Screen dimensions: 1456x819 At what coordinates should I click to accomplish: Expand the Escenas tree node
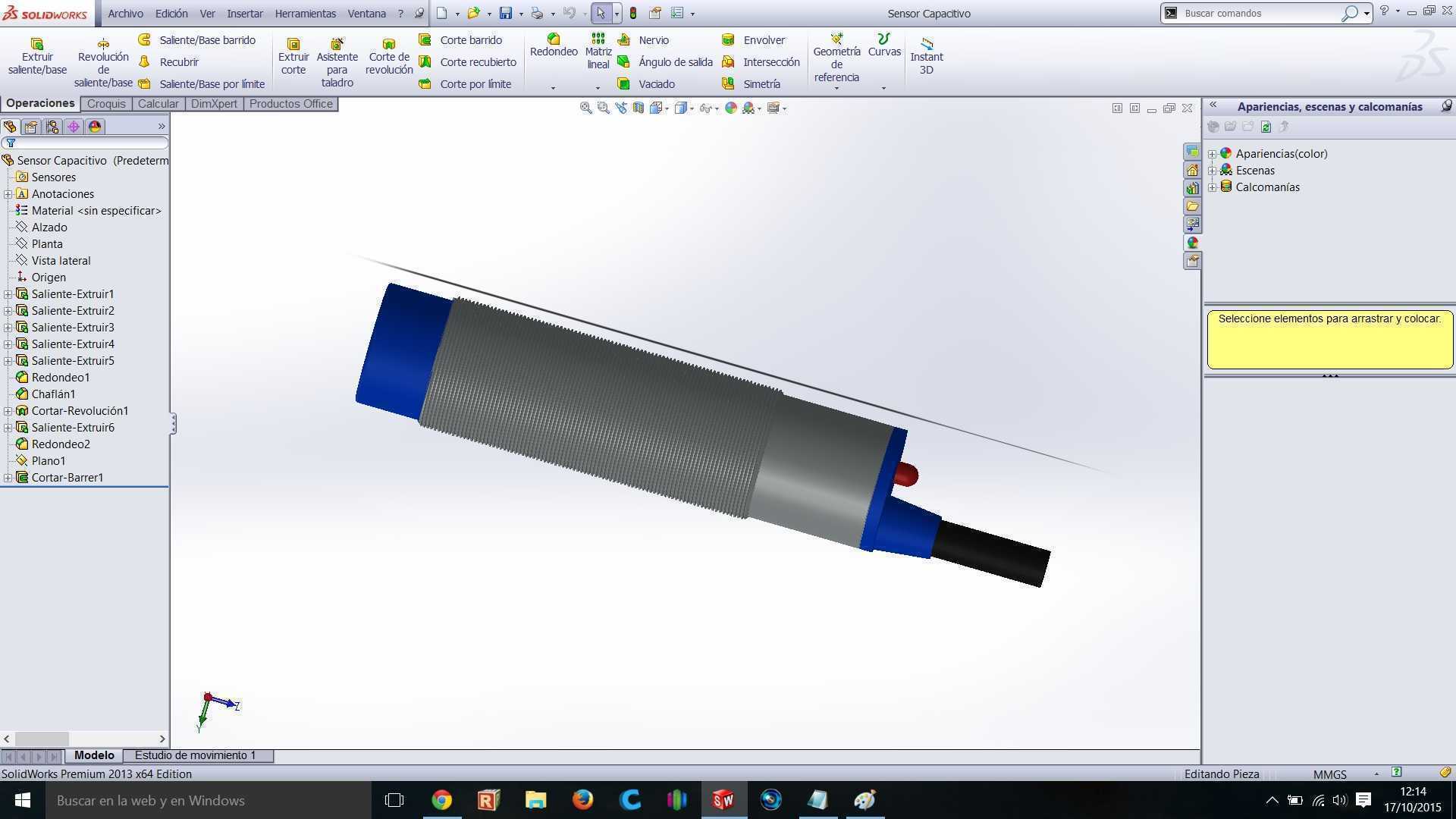[x=1212, y=171]
